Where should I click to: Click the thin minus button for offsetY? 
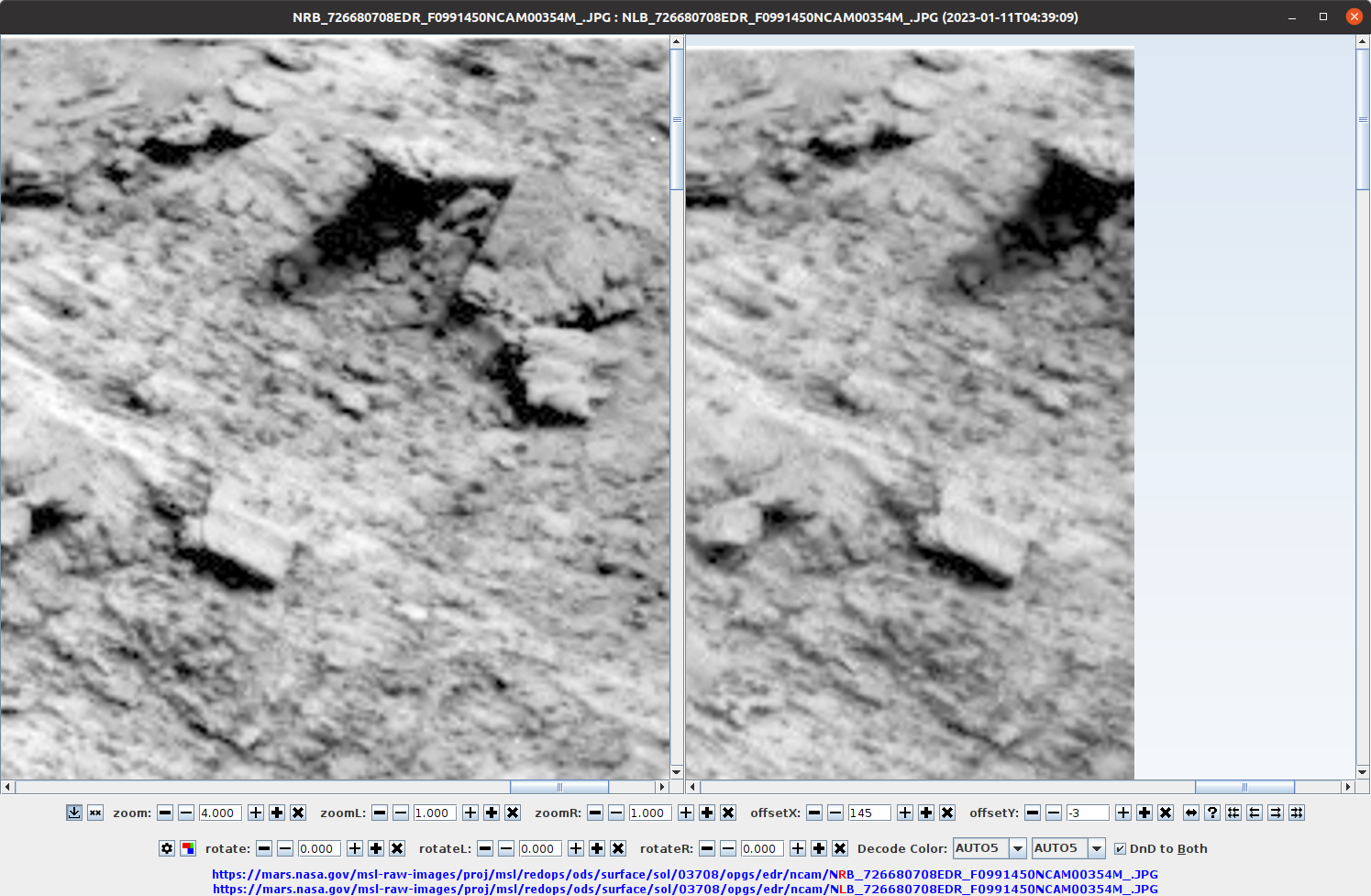1054,813
